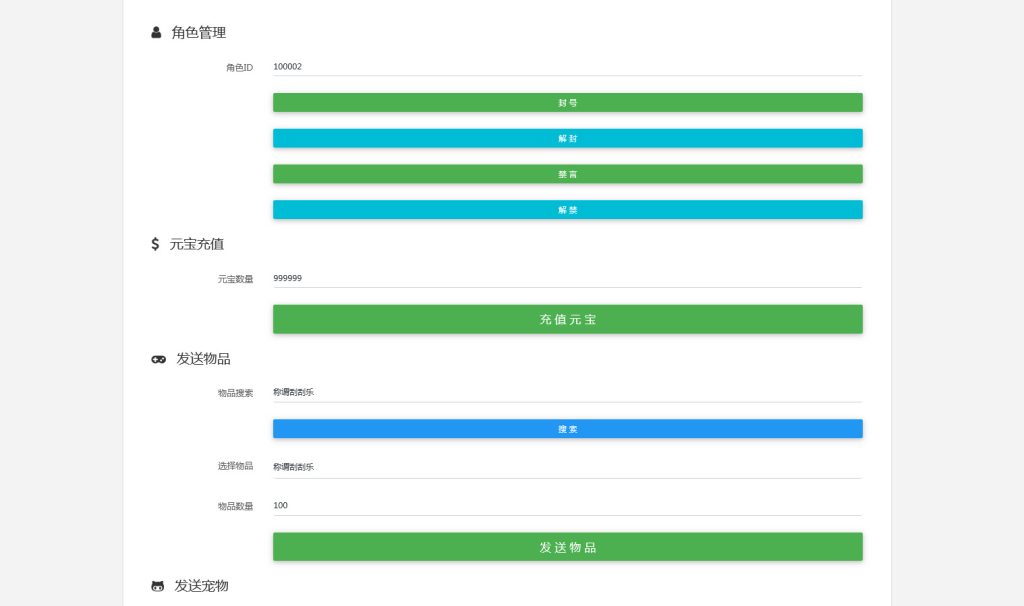Click the 发送宠物 section heading

coord(203,587)
